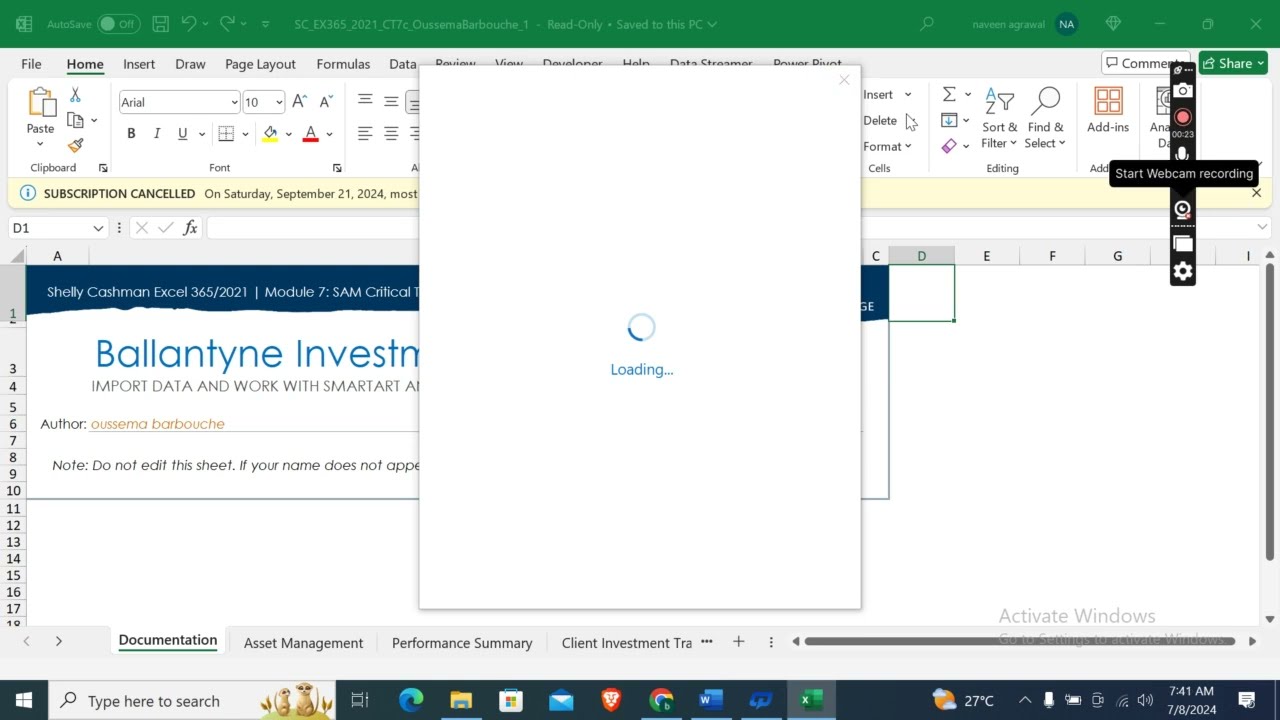Click the Insert Function fx icon

tap(190, 228)
